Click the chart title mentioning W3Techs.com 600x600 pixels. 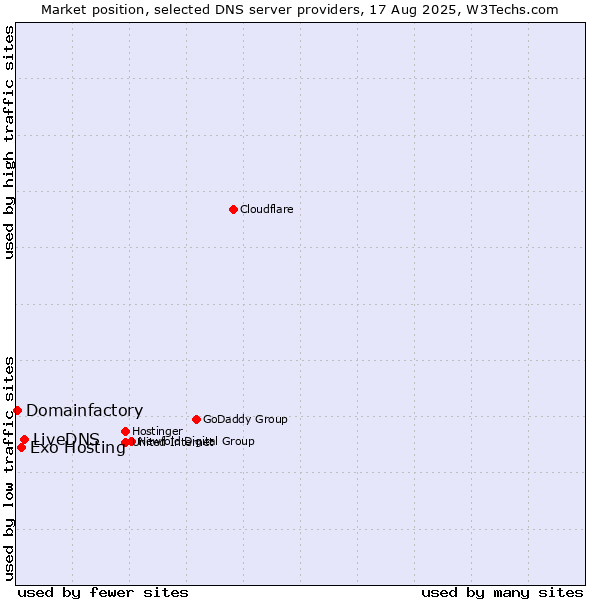300,10
